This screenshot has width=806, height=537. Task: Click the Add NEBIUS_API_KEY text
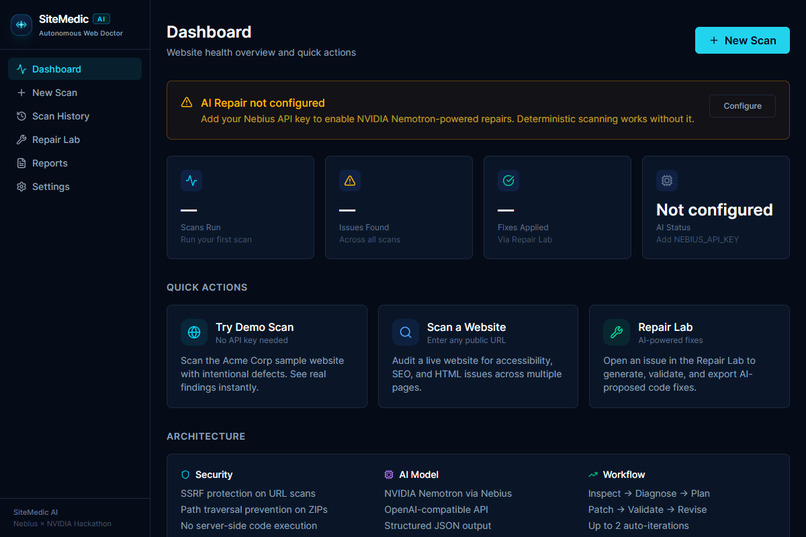point(697,239)
